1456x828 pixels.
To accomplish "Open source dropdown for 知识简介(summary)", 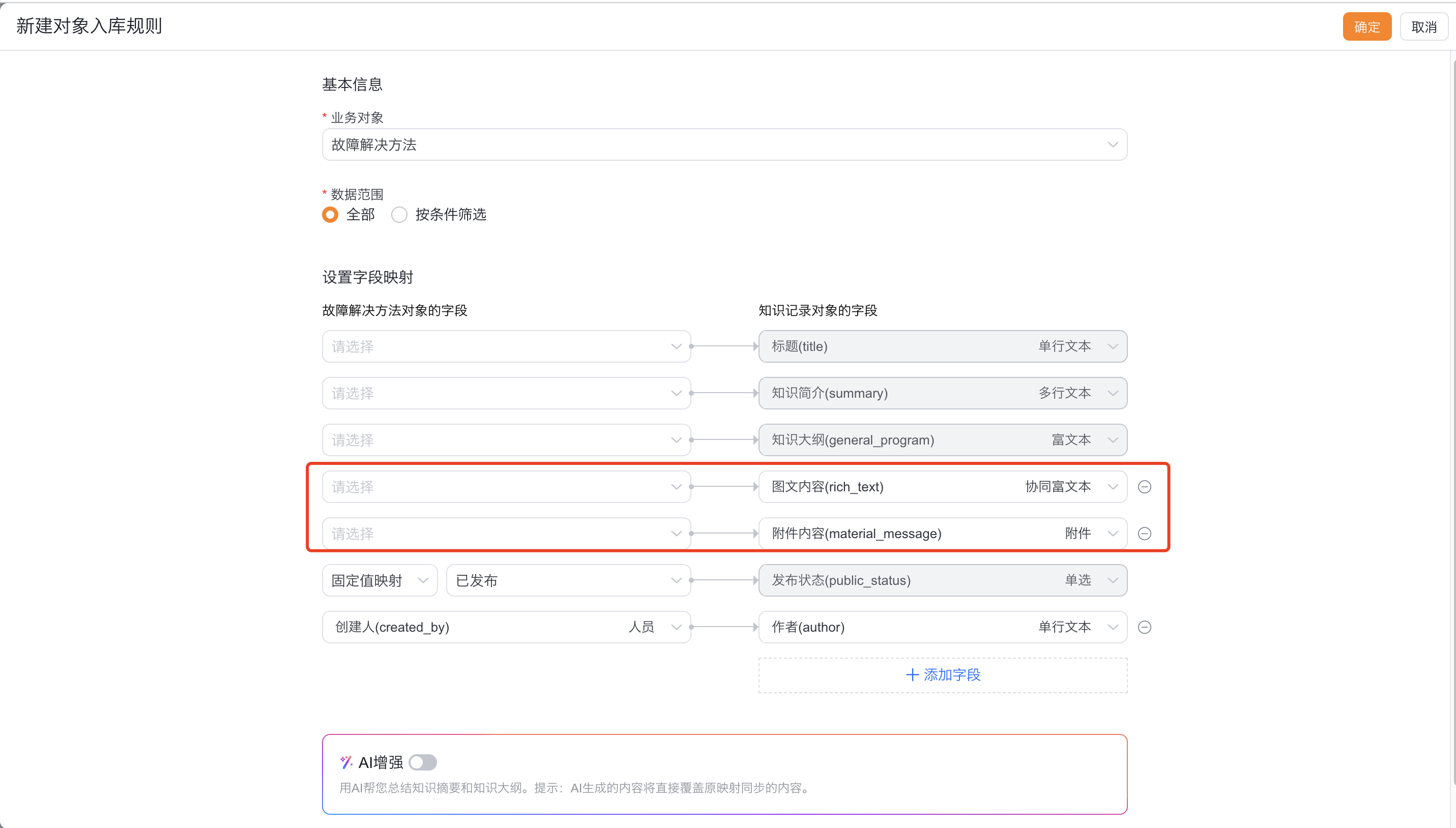I will click(x=506, y=393).
